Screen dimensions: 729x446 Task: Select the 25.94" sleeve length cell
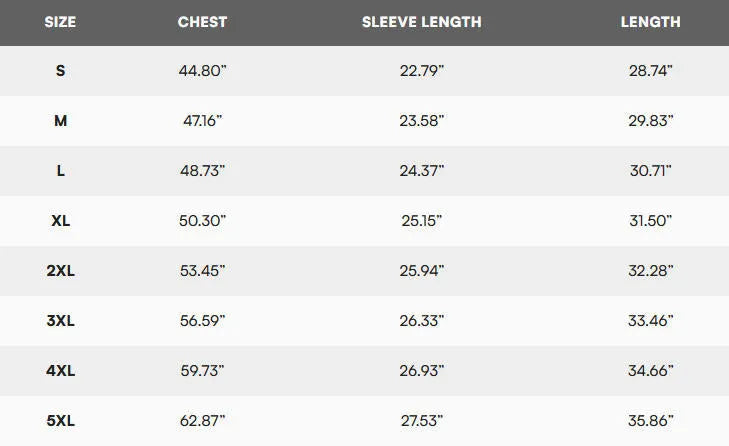[x=422, y=271]
